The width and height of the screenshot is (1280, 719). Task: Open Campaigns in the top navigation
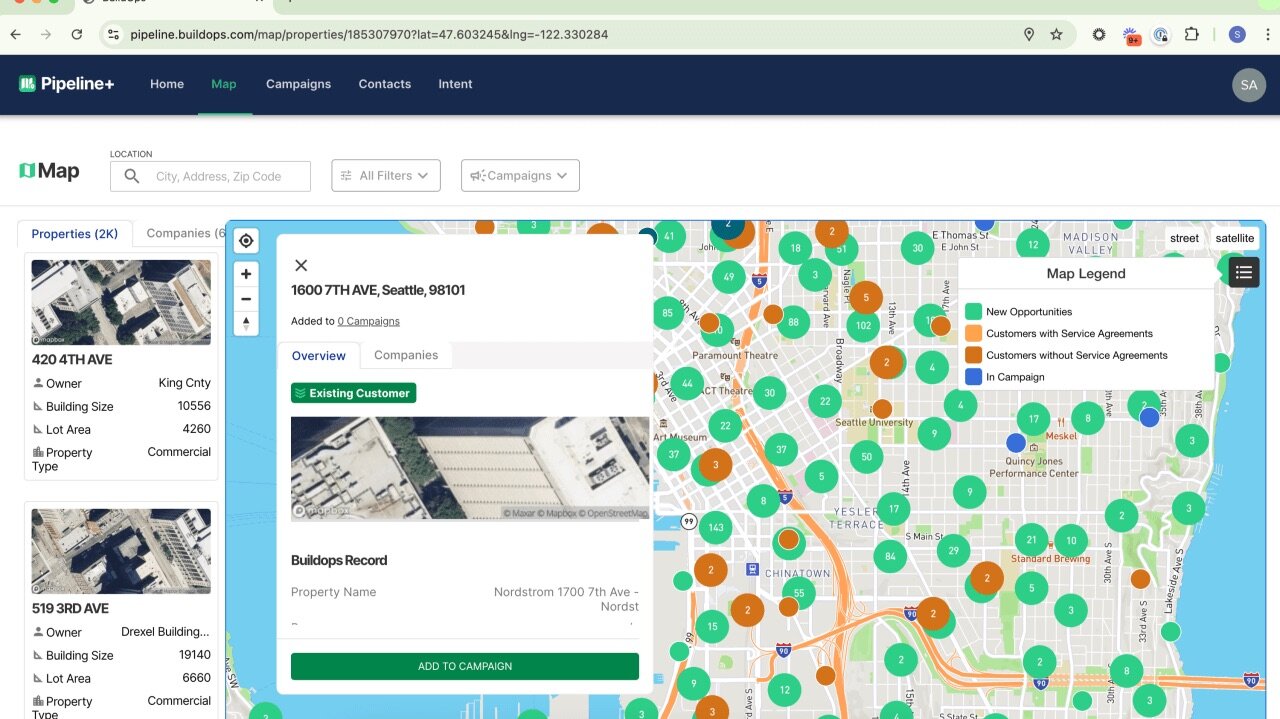298,84
